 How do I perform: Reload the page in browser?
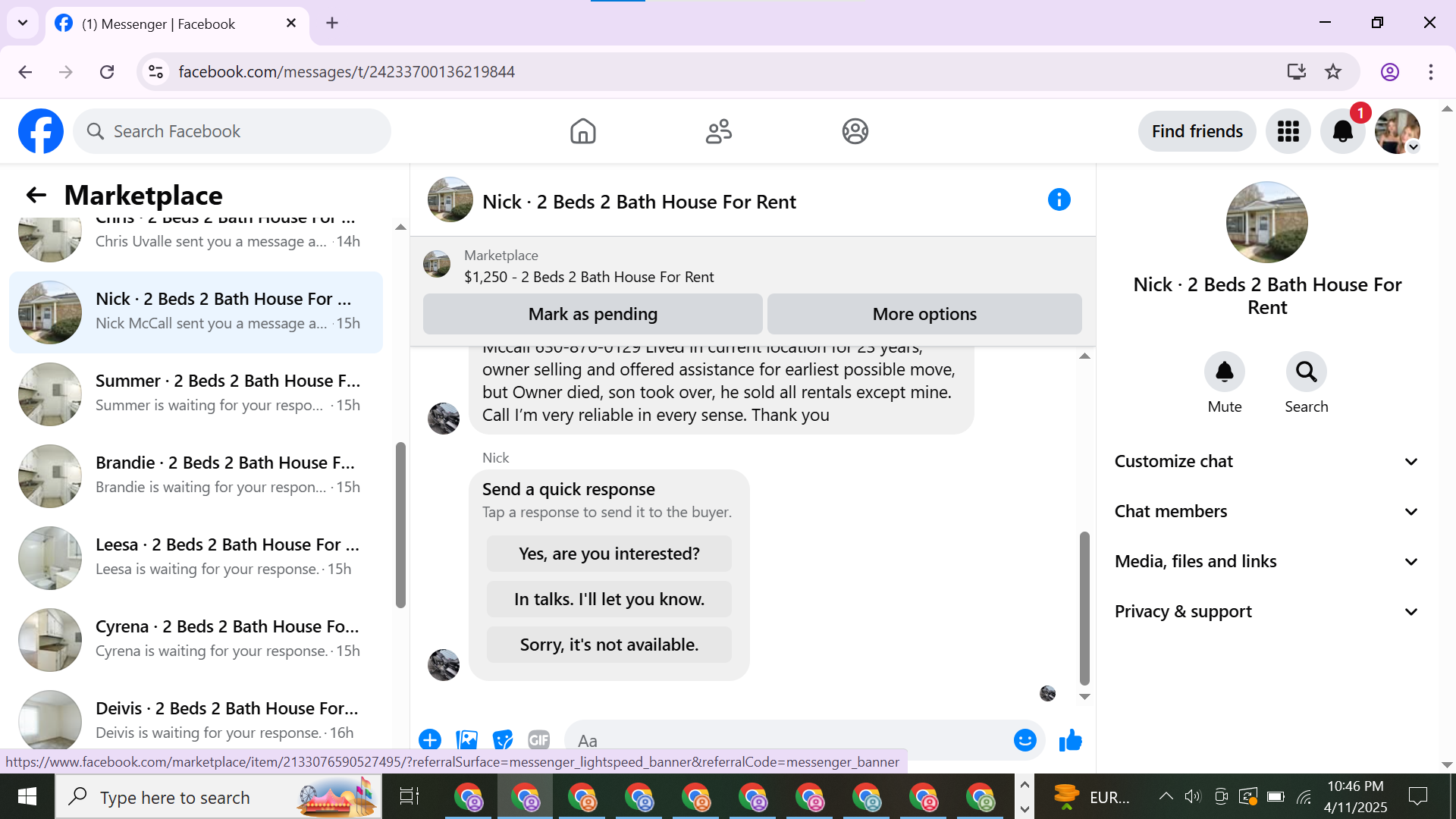pos(107,72)
